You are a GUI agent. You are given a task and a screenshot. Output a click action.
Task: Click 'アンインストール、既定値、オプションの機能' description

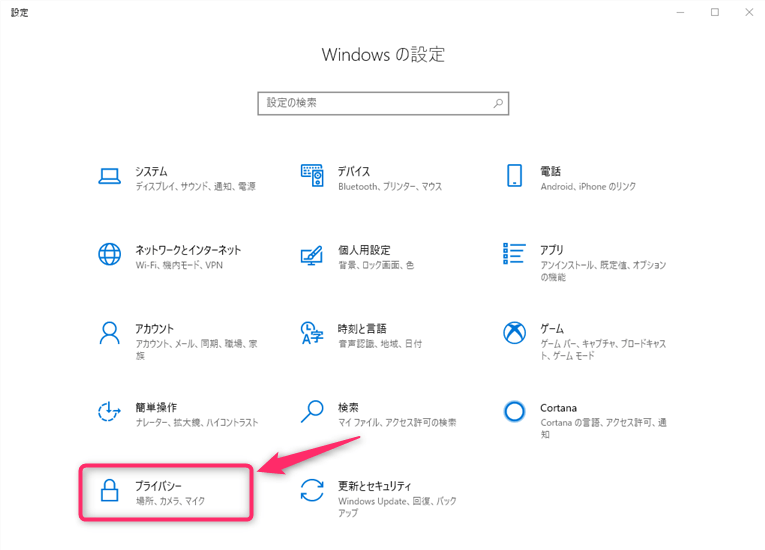click(x=603, y=271)
